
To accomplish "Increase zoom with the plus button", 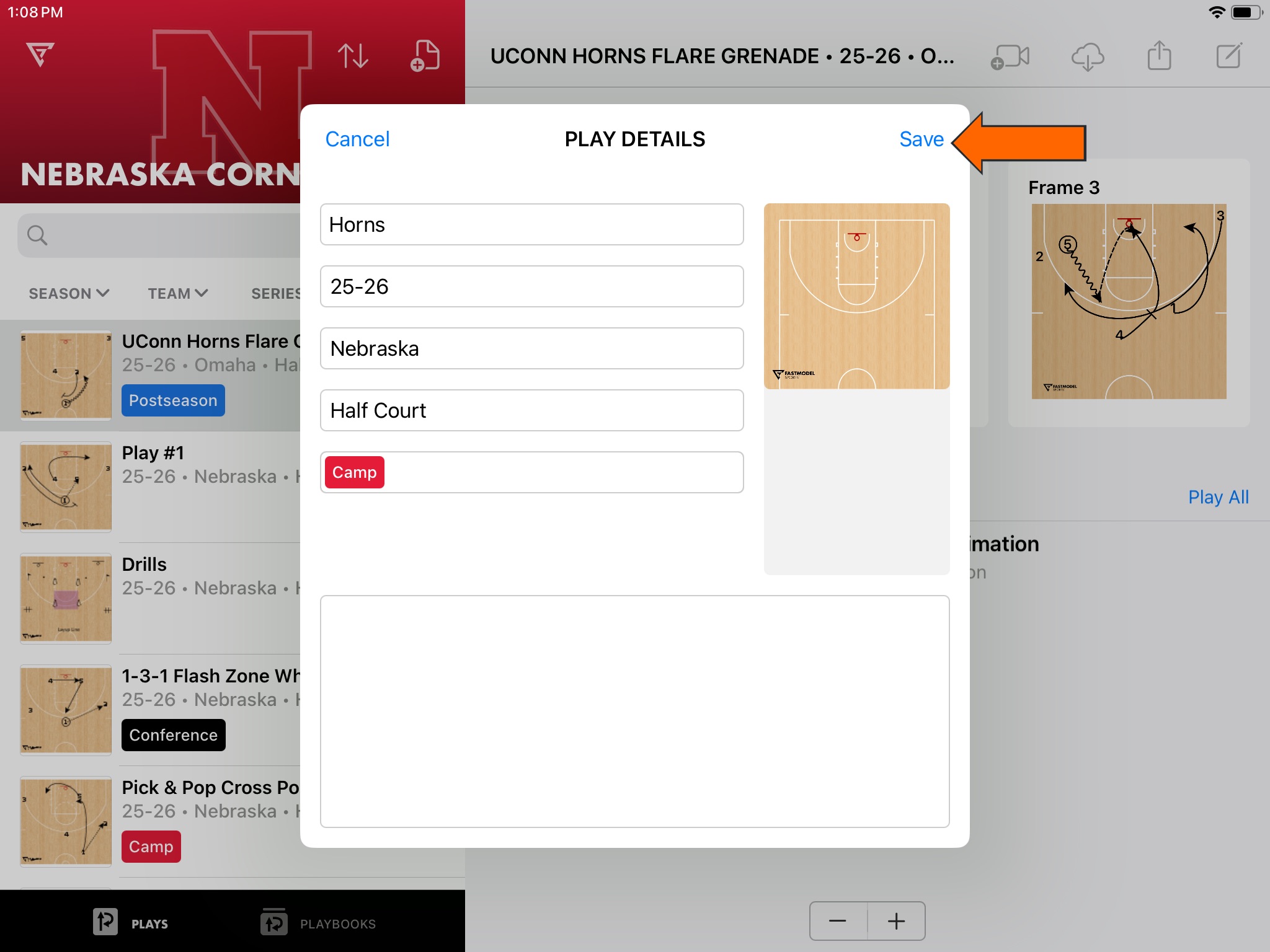I will (x=896, y=921).
